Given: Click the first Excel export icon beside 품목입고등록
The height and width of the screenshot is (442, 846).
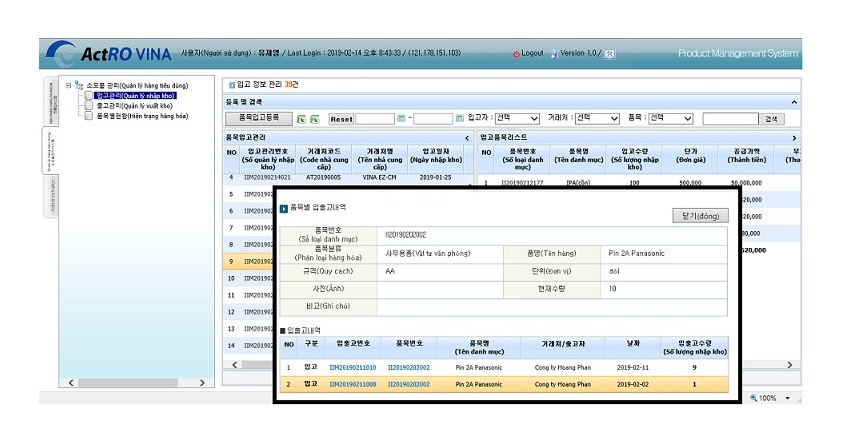Looking at the screenshot, I should tap(302, 119).
